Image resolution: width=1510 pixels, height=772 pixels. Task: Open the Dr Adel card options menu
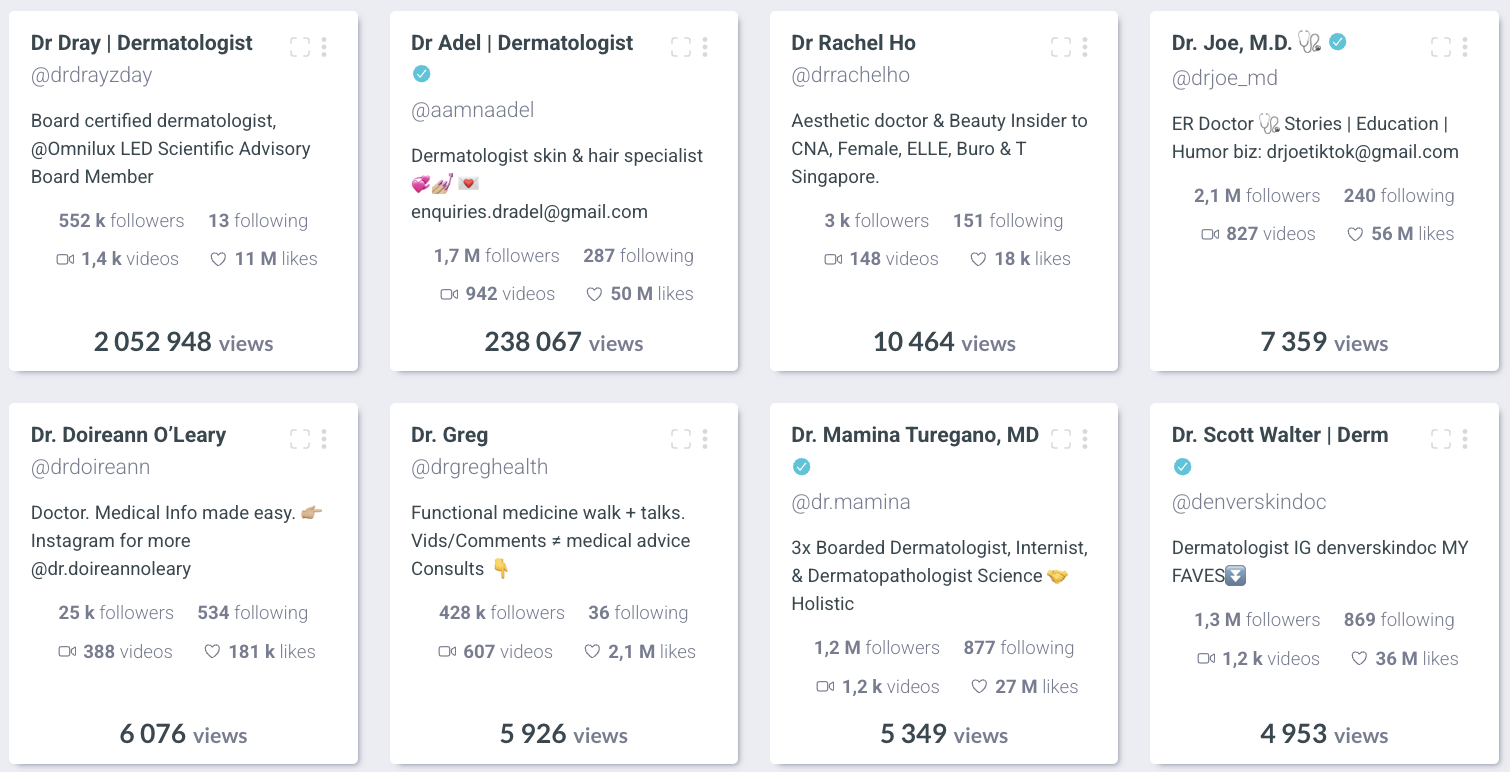click(705, 47)
